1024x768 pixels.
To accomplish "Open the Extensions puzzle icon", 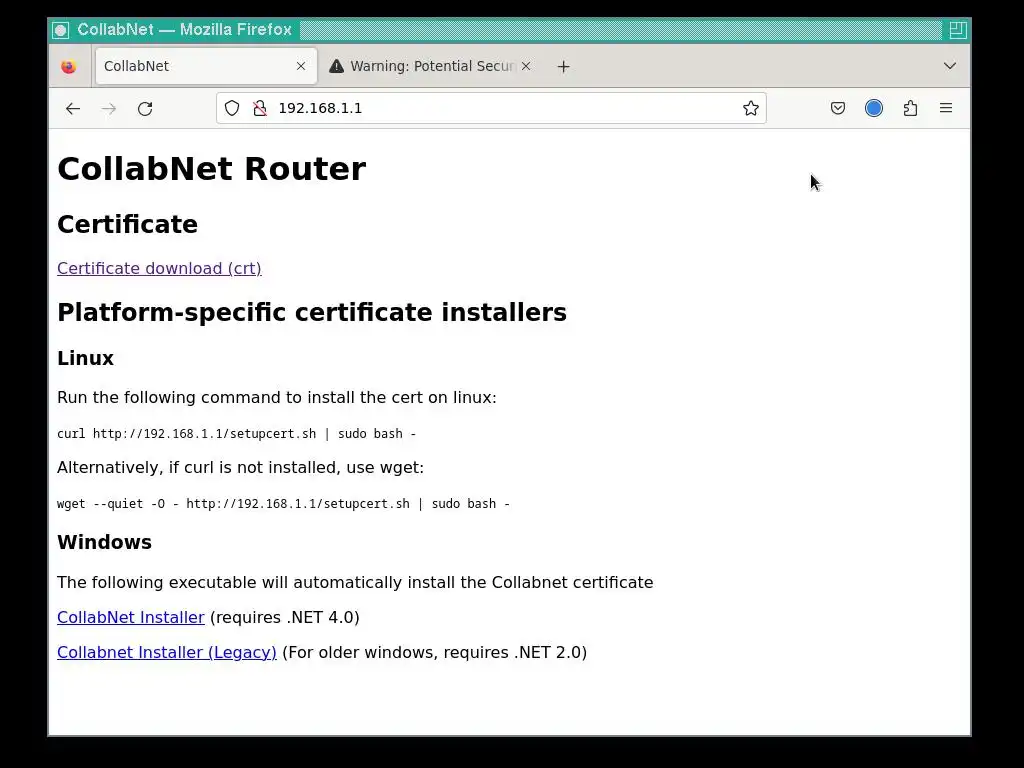I will point(910,108).
